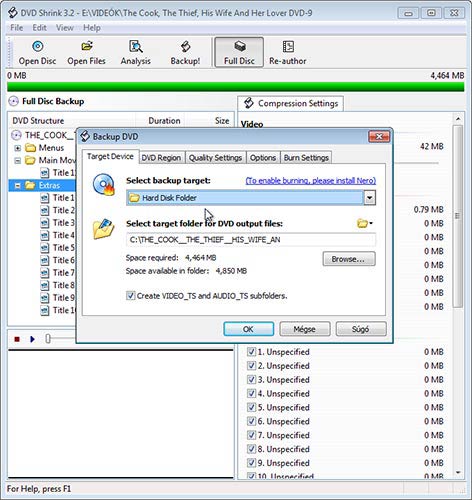
Task: Click the target folder icon in dialog
Action: coord(104,229)
